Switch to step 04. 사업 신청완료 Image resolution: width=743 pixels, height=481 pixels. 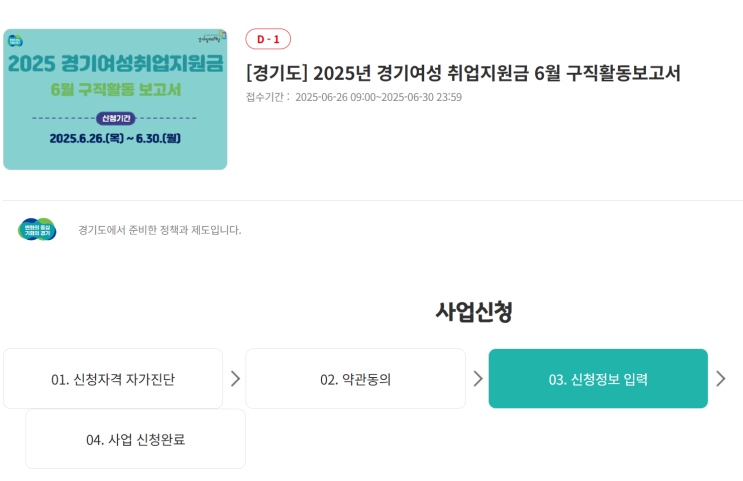pyautogui.click(x=135, y=439)
